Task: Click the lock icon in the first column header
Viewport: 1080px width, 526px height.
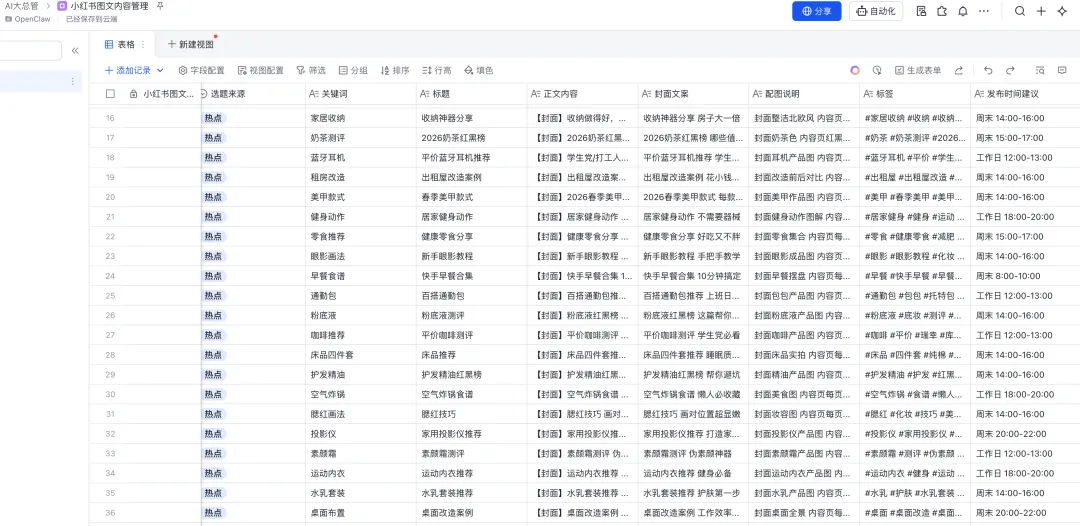Action: tap(134, 94)
